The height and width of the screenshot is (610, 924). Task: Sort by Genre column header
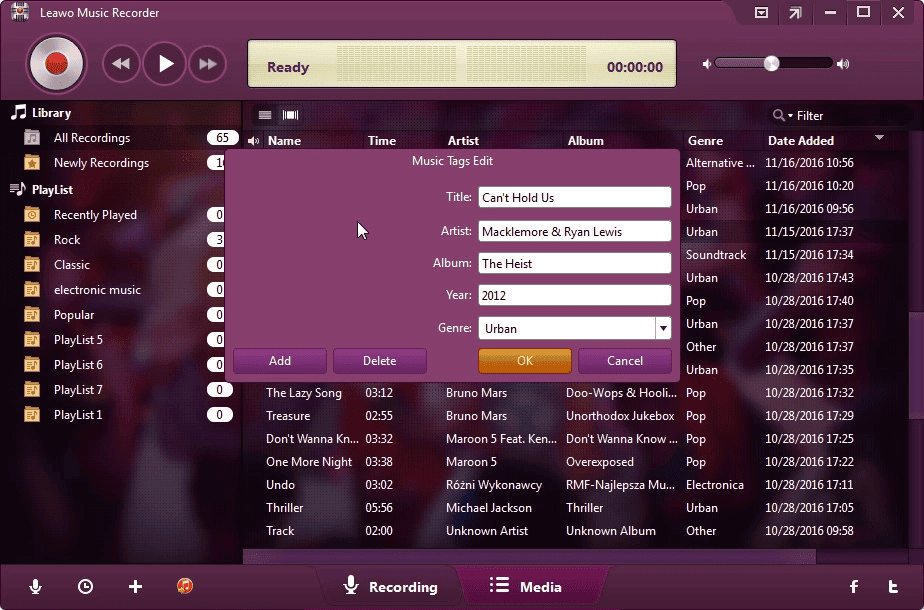click(x=705, y=140)
